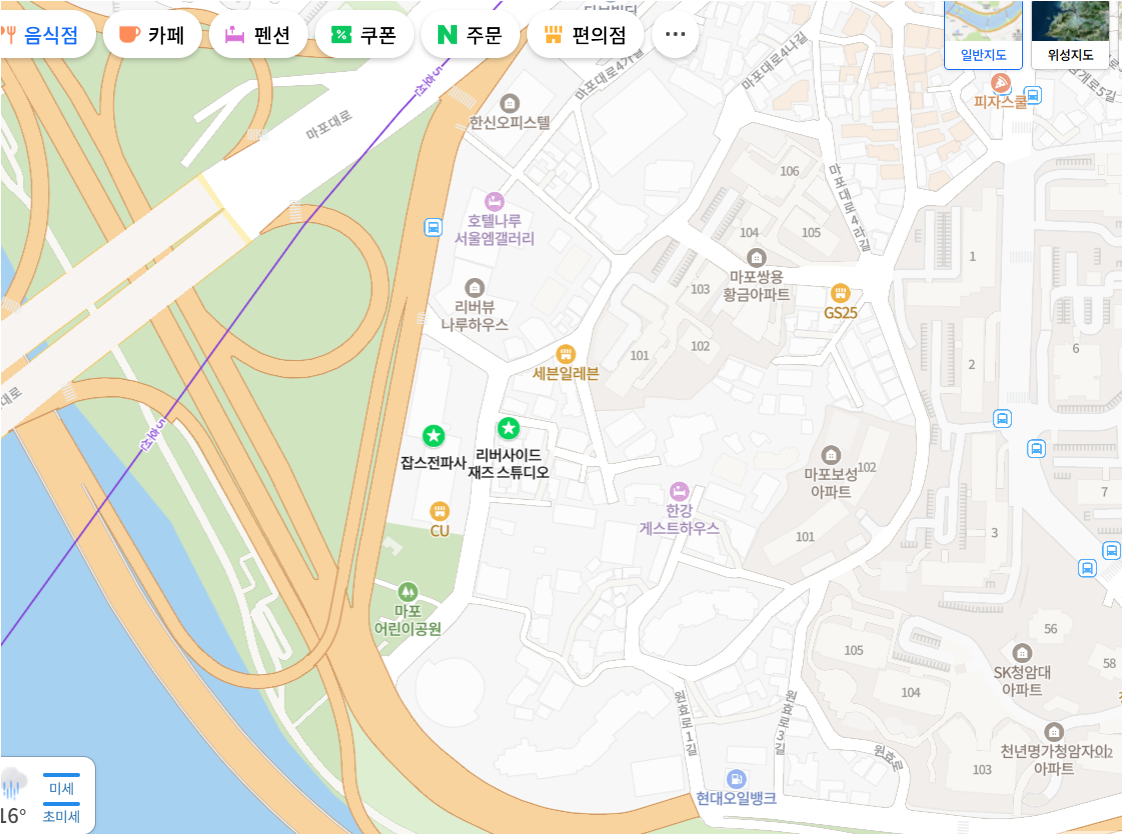Open the 쿠폰 category chip
Image resolution: width=1123 pixels, height=835 pixels.
click(364, 34)
